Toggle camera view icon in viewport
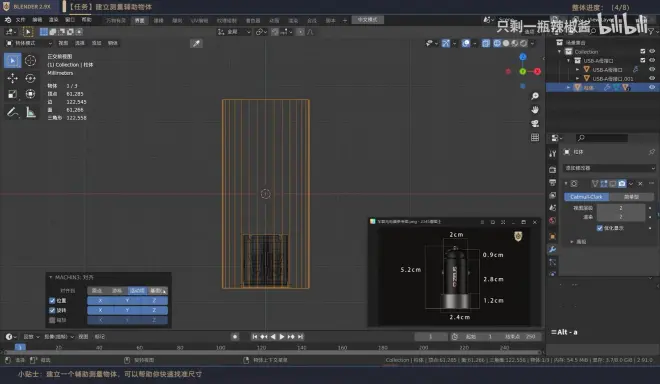The image size is (660, 384). click(535, 124)
